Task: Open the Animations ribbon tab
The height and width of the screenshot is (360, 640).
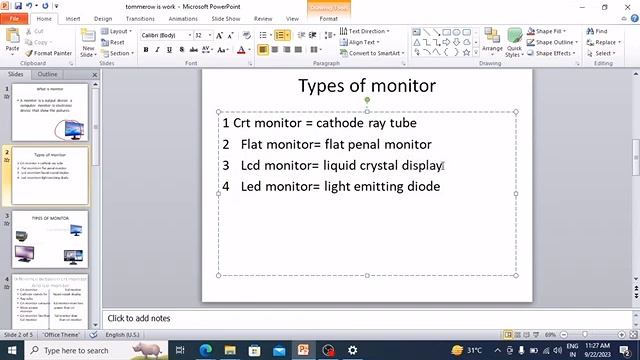Action: coord(183,19)
